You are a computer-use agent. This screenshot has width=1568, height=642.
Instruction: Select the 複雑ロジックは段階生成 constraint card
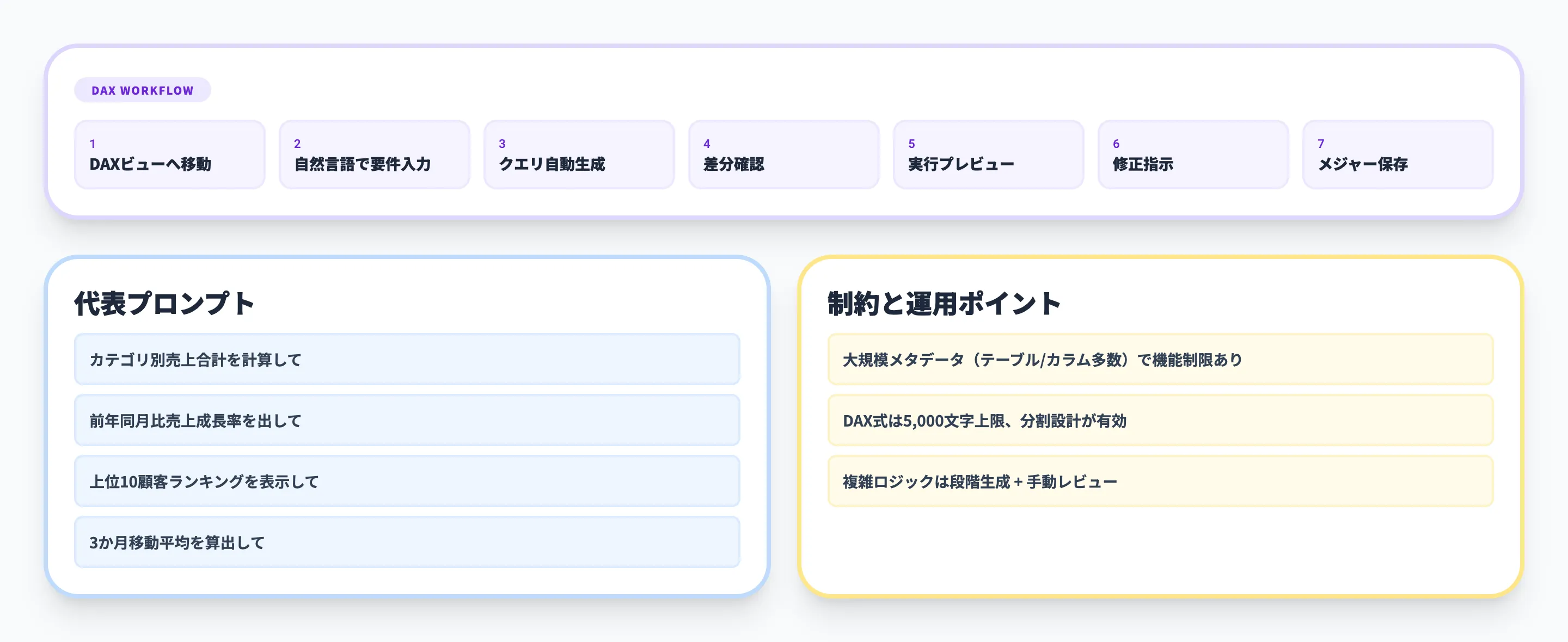1160,481
